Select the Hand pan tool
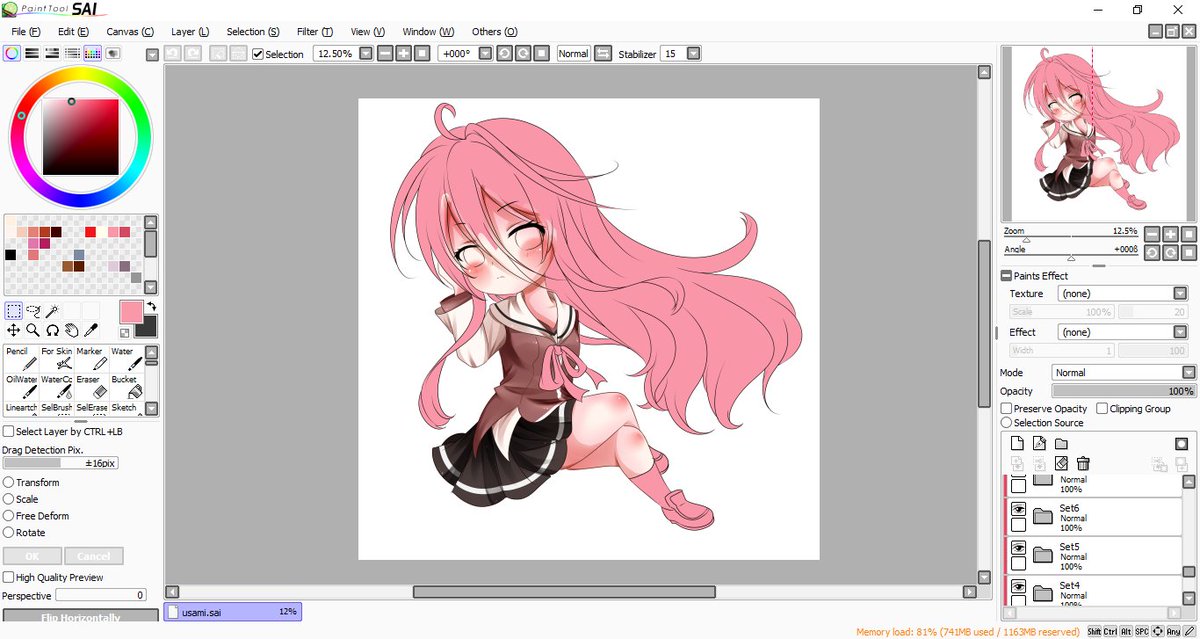This screenshot has height=639, width=1200. pos(71,329)
